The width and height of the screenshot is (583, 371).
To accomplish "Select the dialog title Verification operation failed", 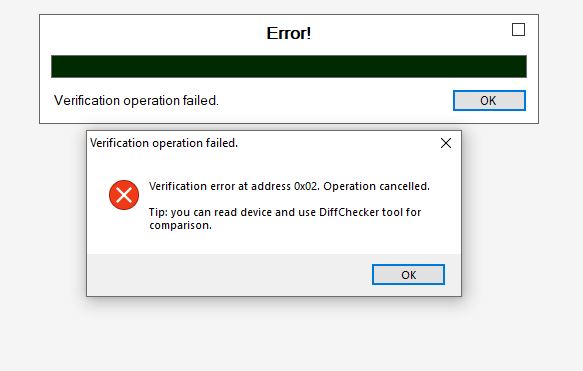I will tap(164, 143).
